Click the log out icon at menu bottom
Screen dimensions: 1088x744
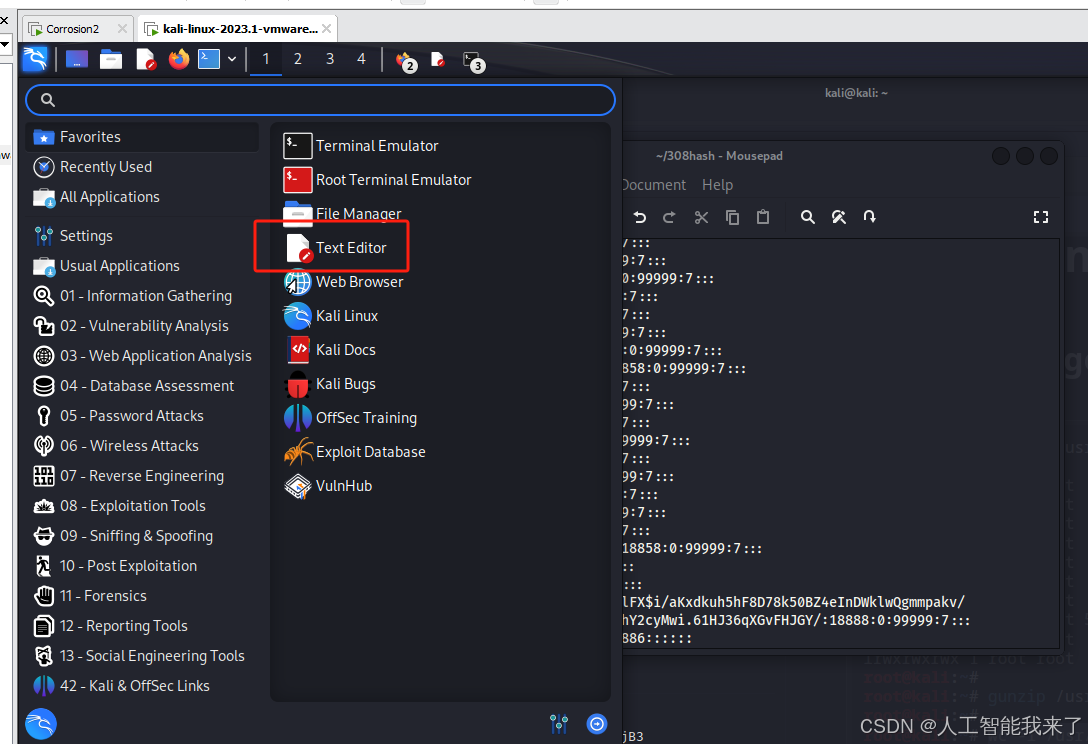coord(597,724)
